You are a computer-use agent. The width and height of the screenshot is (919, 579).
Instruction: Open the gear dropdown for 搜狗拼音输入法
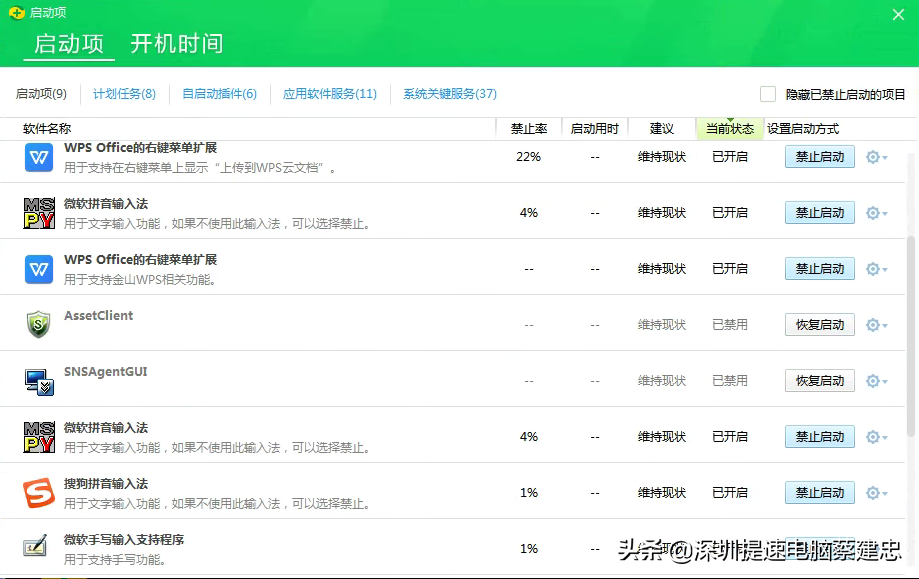pos(872,492)
